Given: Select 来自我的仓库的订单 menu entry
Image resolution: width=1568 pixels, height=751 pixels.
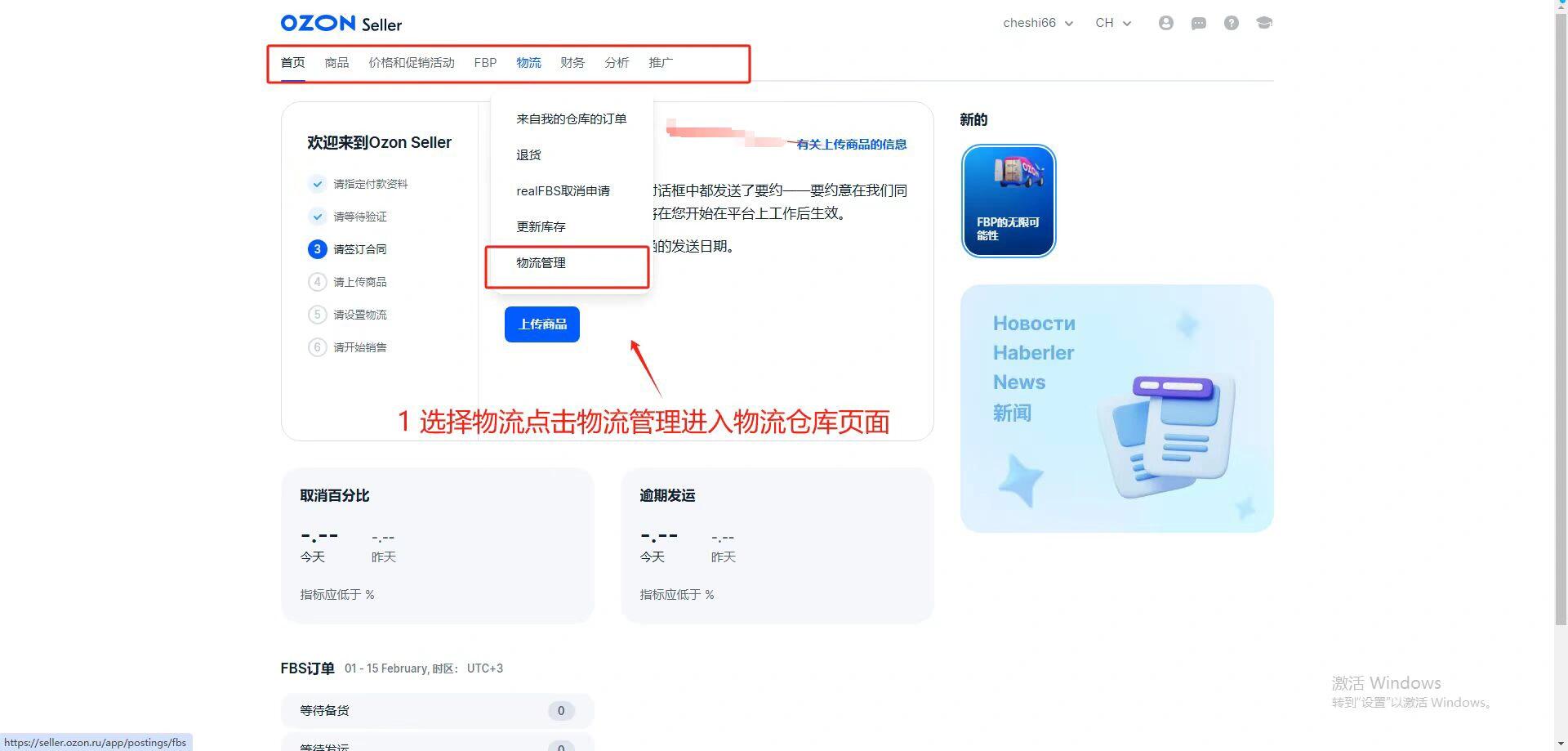Looking at the screenshot, I should (571, 119).
